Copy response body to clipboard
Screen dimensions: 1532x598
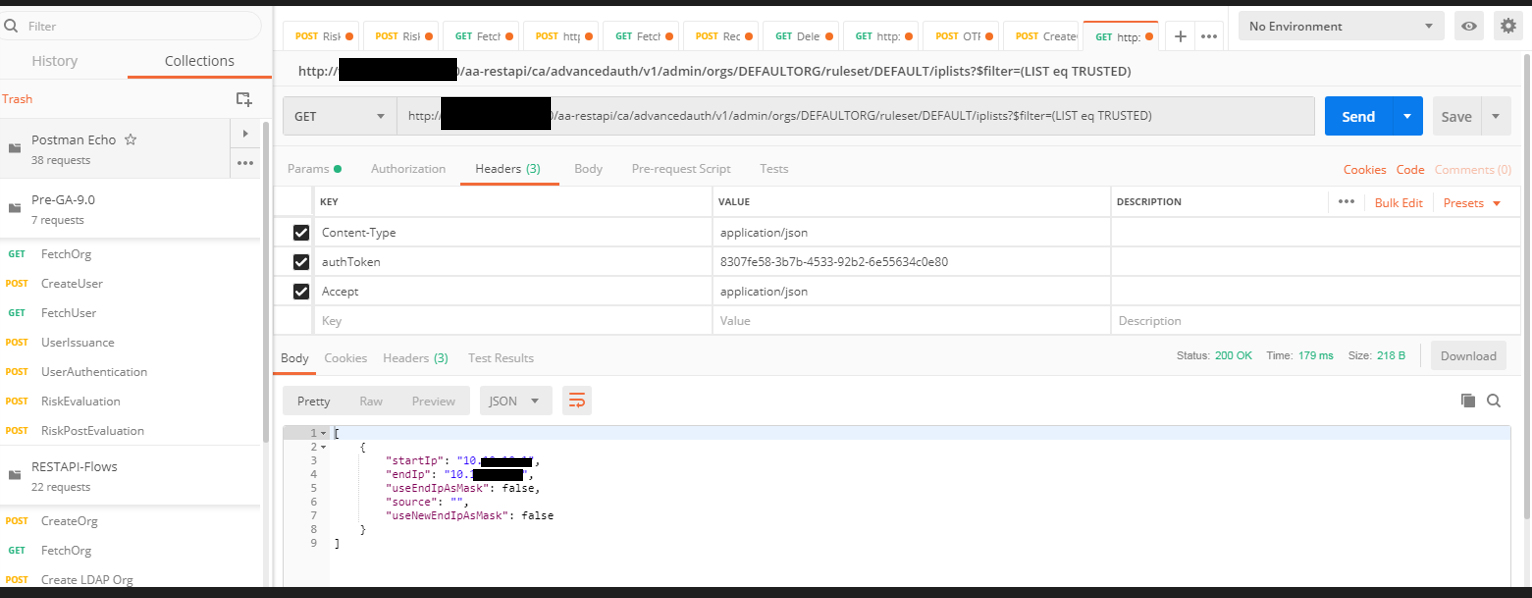1468,401
